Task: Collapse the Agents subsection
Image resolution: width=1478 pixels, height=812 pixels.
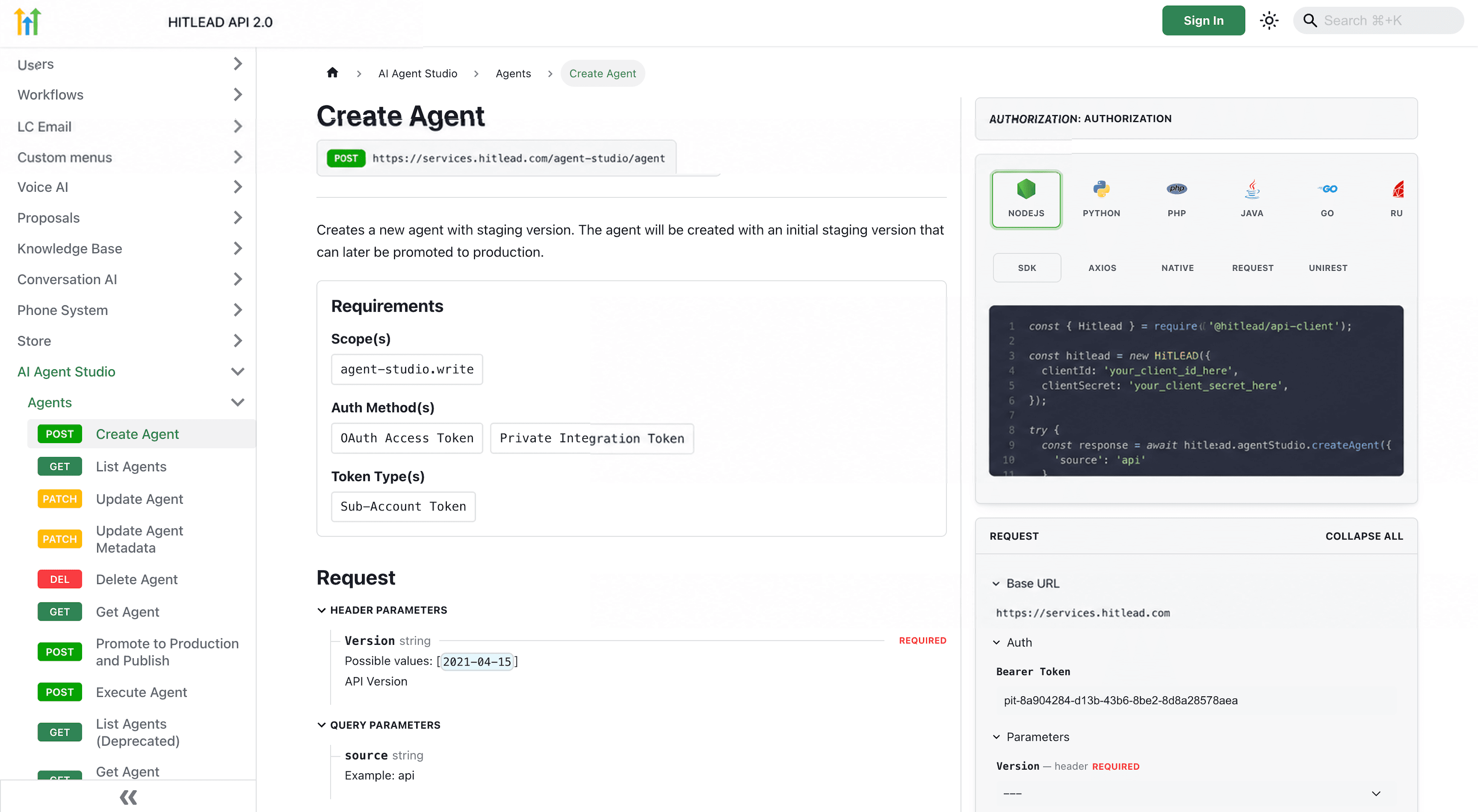Action: pyautogui.click(x=238, y=402)
